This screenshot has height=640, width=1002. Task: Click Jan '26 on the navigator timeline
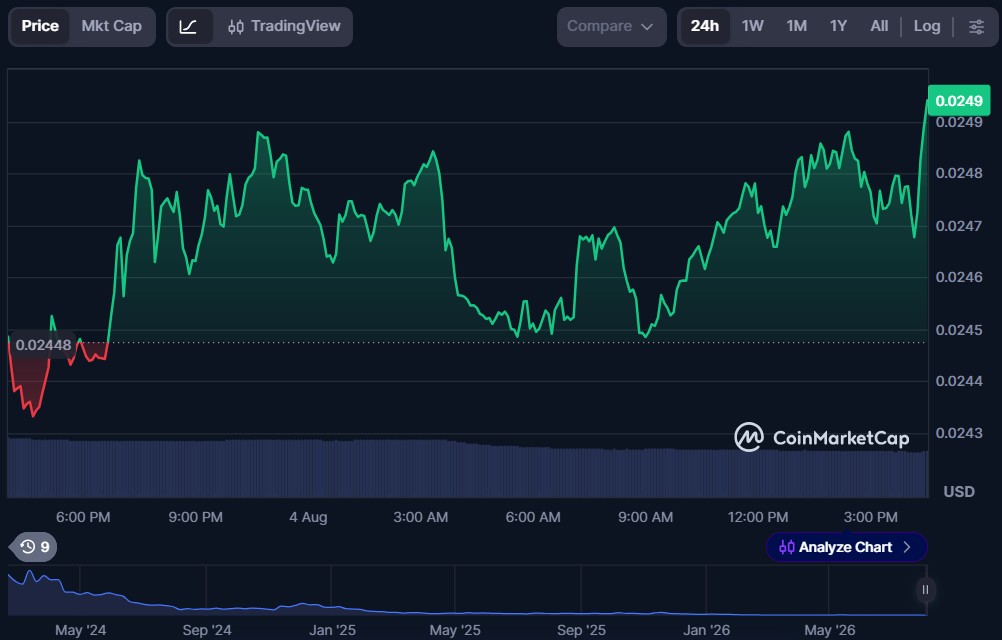point(706,630)
